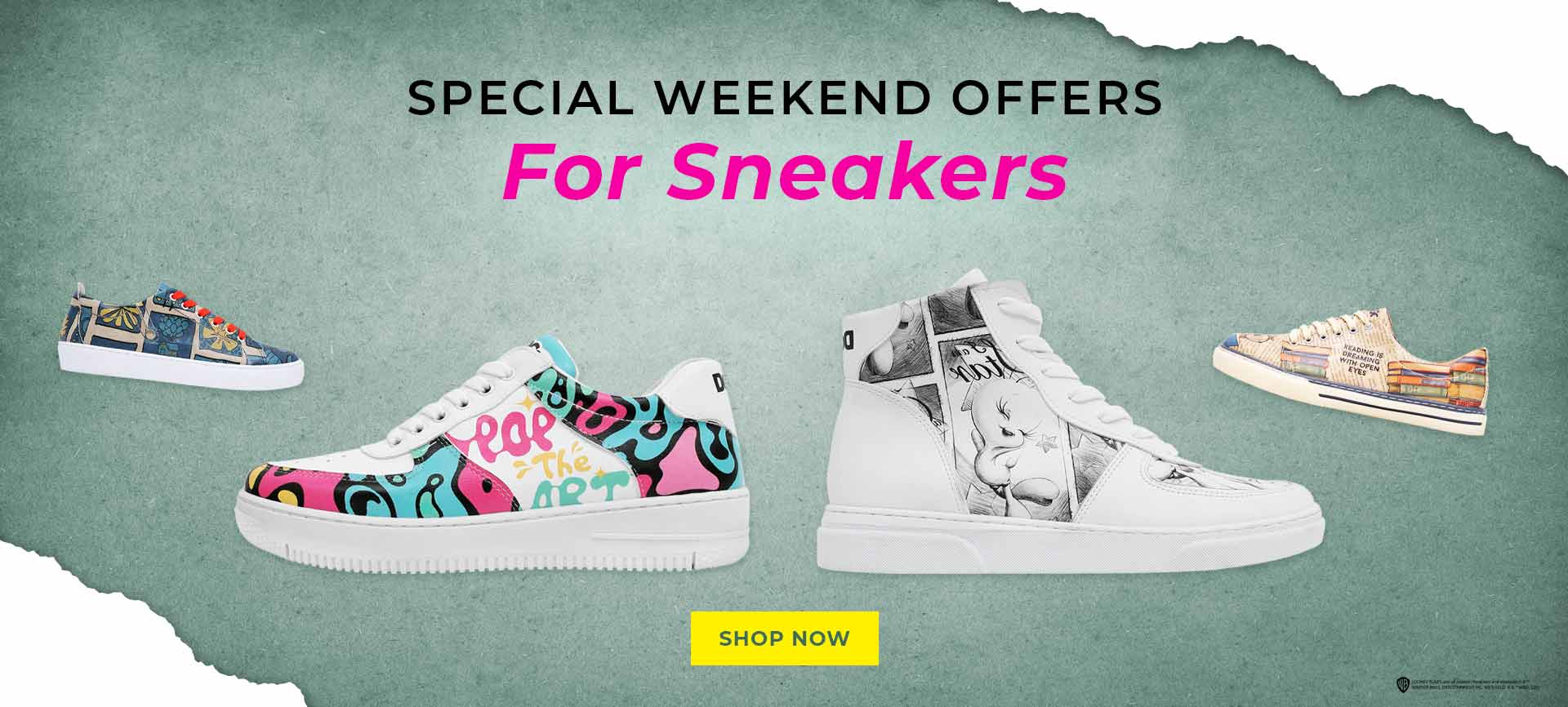
Task: Click the yellow SHOP NOW button
Action: tap(784, 638)
